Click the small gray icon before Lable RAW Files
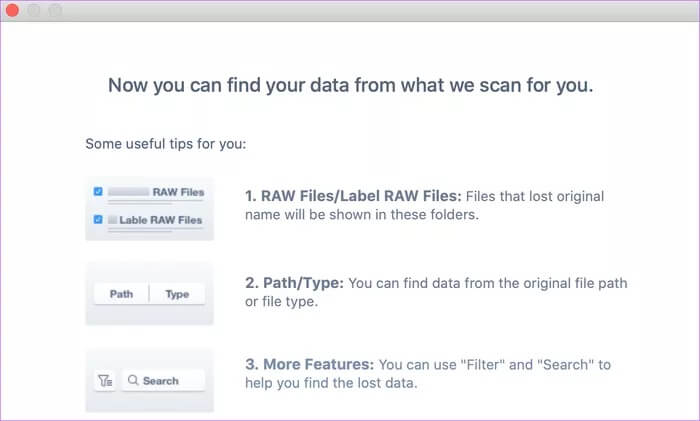 tap(112, 220)
